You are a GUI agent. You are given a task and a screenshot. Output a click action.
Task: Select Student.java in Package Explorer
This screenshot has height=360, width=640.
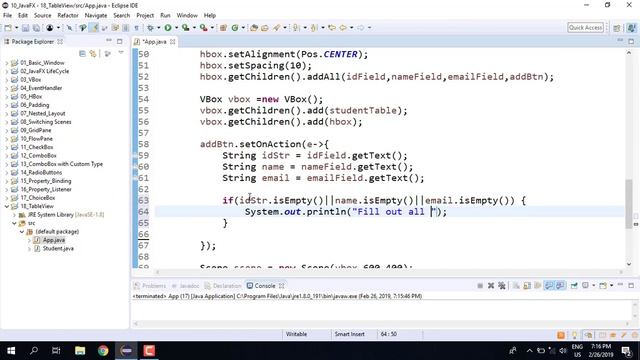(x=58, y=249)
